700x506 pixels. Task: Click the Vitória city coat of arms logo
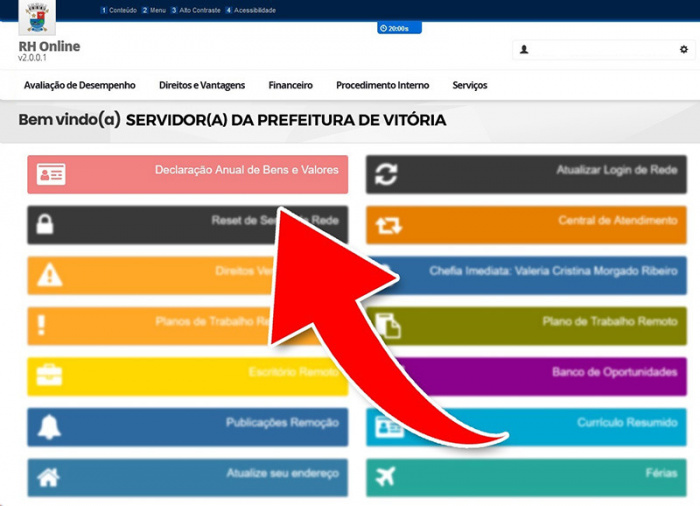click(37, 18)
